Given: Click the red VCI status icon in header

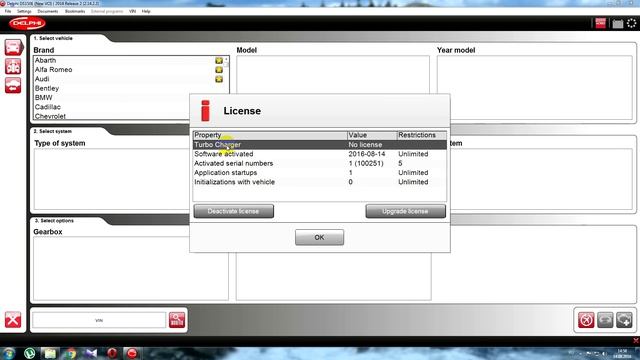Looking at the screenshot, I should tap(600, 23).
